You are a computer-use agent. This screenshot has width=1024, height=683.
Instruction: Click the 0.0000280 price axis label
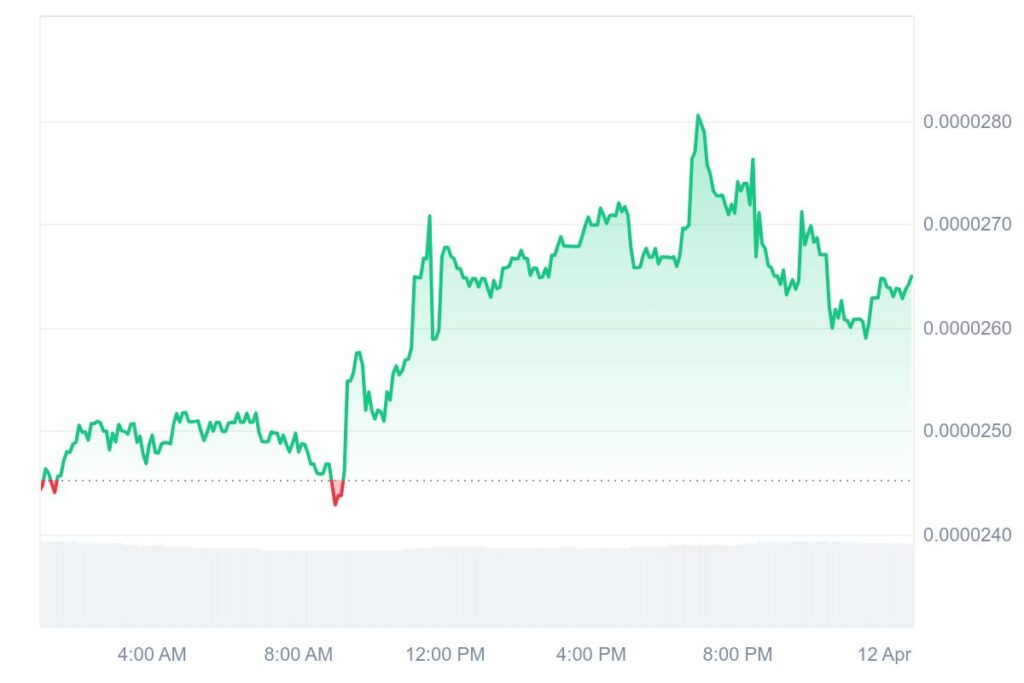pos(967,122)
